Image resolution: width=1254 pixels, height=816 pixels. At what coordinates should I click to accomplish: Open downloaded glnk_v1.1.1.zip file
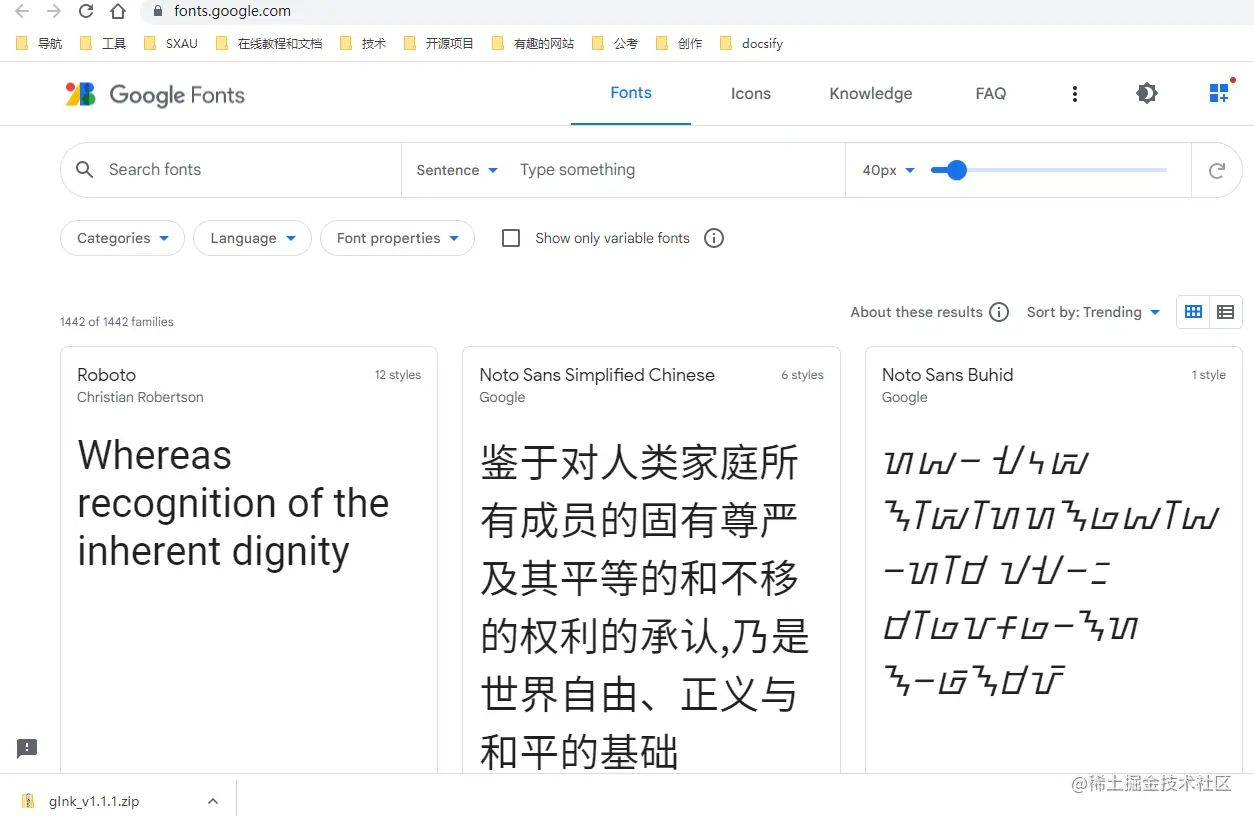[x=94, y=801]
